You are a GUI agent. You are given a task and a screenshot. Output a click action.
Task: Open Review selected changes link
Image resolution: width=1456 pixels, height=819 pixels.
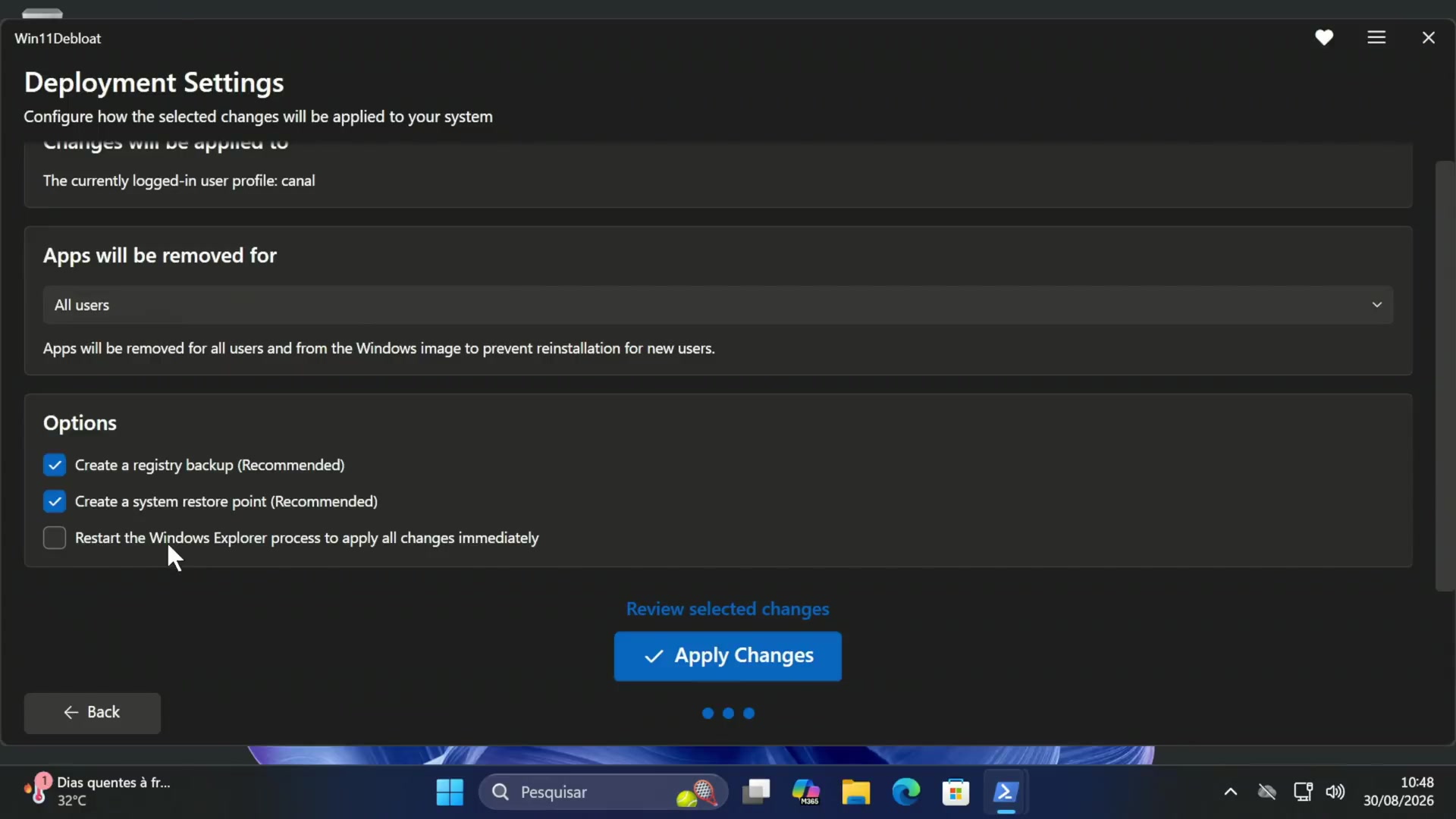click(727, 609)
